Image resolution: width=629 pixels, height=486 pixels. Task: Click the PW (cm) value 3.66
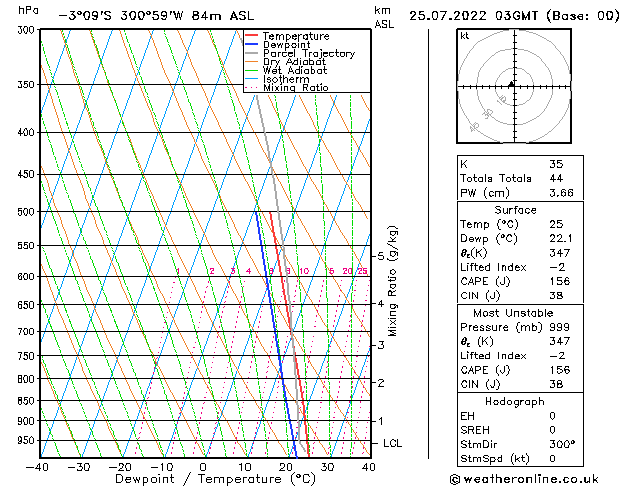pos(561,193)
